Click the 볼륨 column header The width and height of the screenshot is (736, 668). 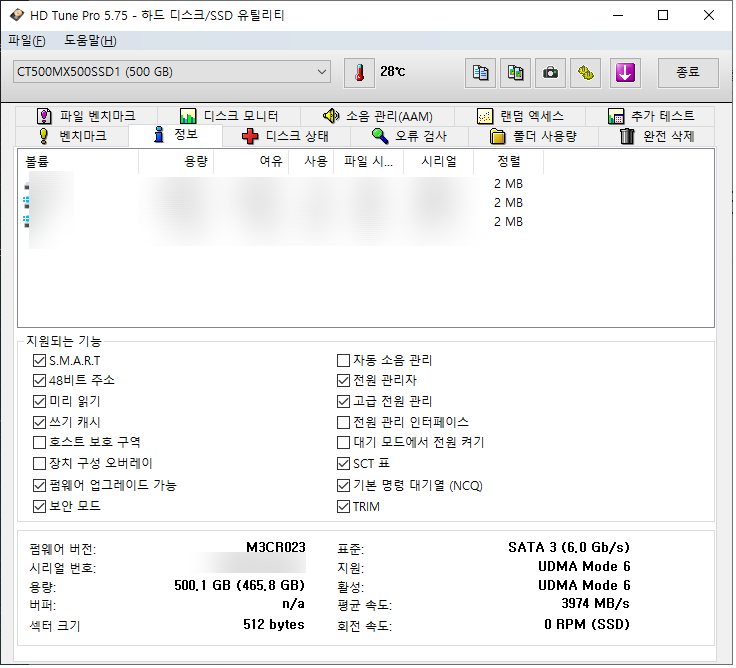pos(78,162)
